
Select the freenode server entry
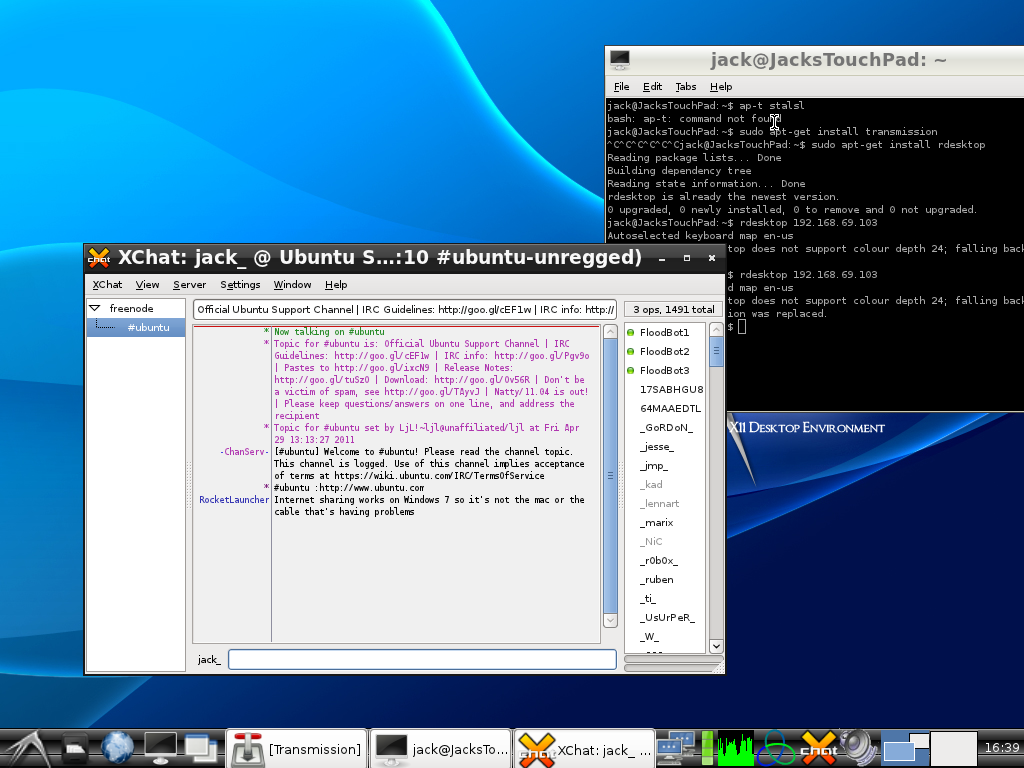pos(131,308)
